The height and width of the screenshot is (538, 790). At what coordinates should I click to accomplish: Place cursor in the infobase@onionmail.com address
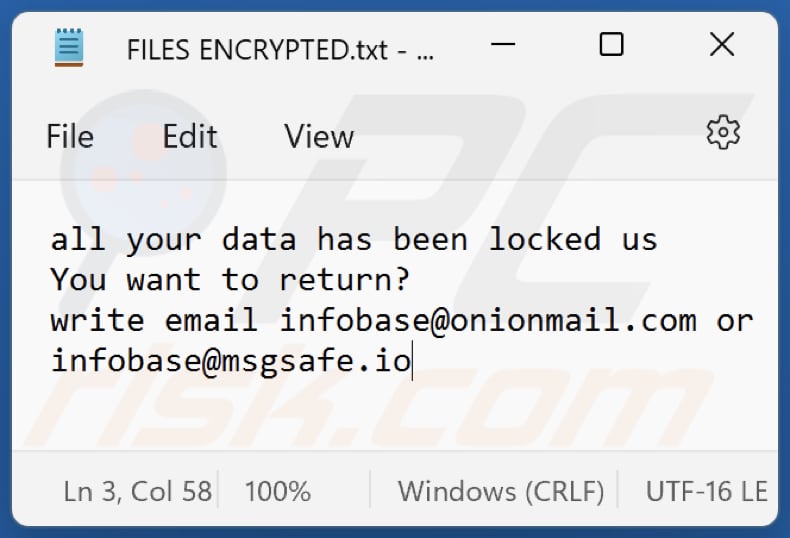tap(488, 320)
